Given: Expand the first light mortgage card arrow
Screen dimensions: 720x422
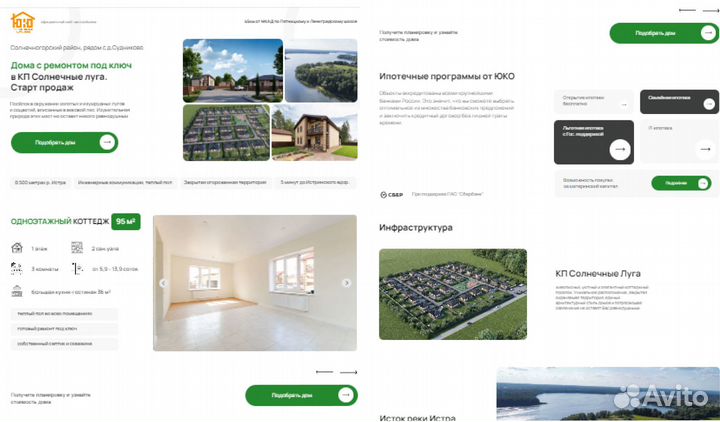Looking at the screenshot, I should click(x=624, y=105).
